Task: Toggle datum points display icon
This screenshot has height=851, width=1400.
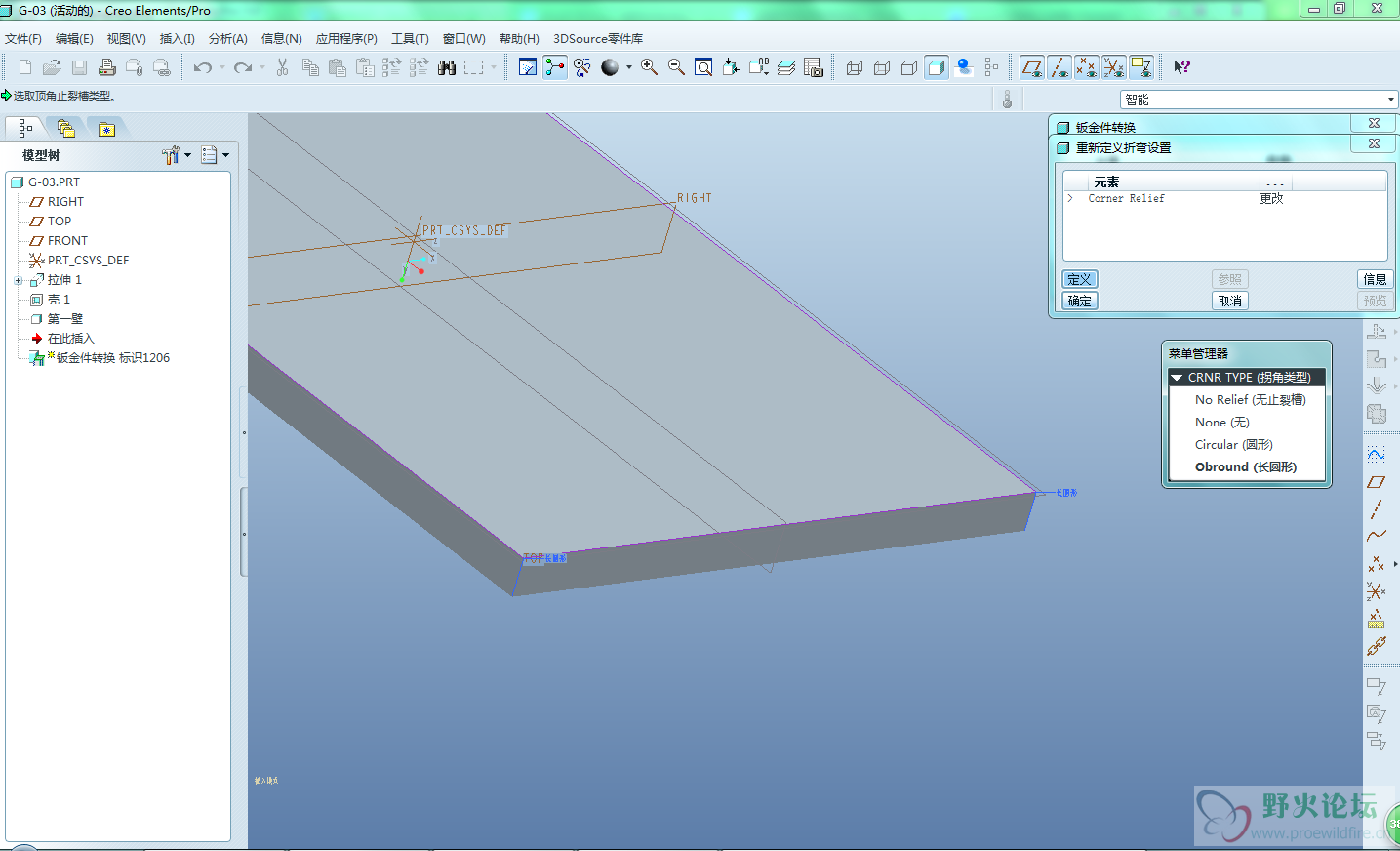Action: [1086, 67]
